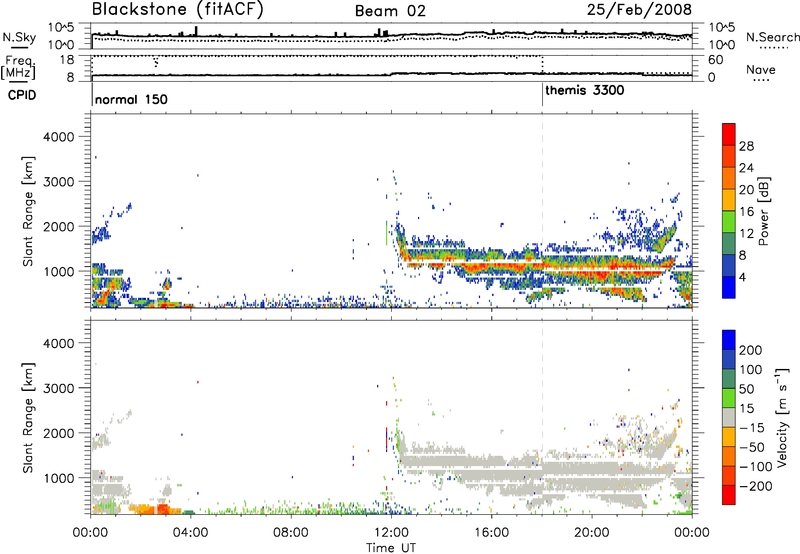This screenshot has height=554, width=800.
Task: Click the '20:00' time axis label
Action: 591,533
